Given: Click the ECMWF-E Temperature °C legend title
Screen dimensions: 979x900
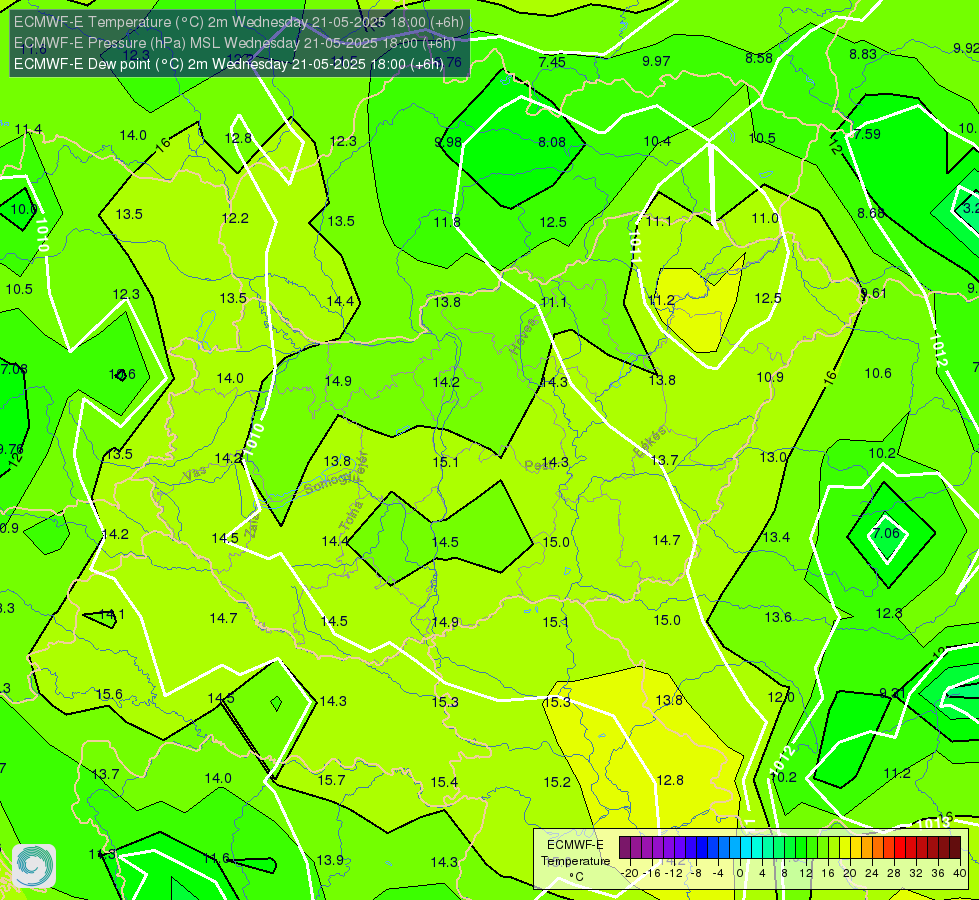Looking at the screenshot, I should pos(575,861).
